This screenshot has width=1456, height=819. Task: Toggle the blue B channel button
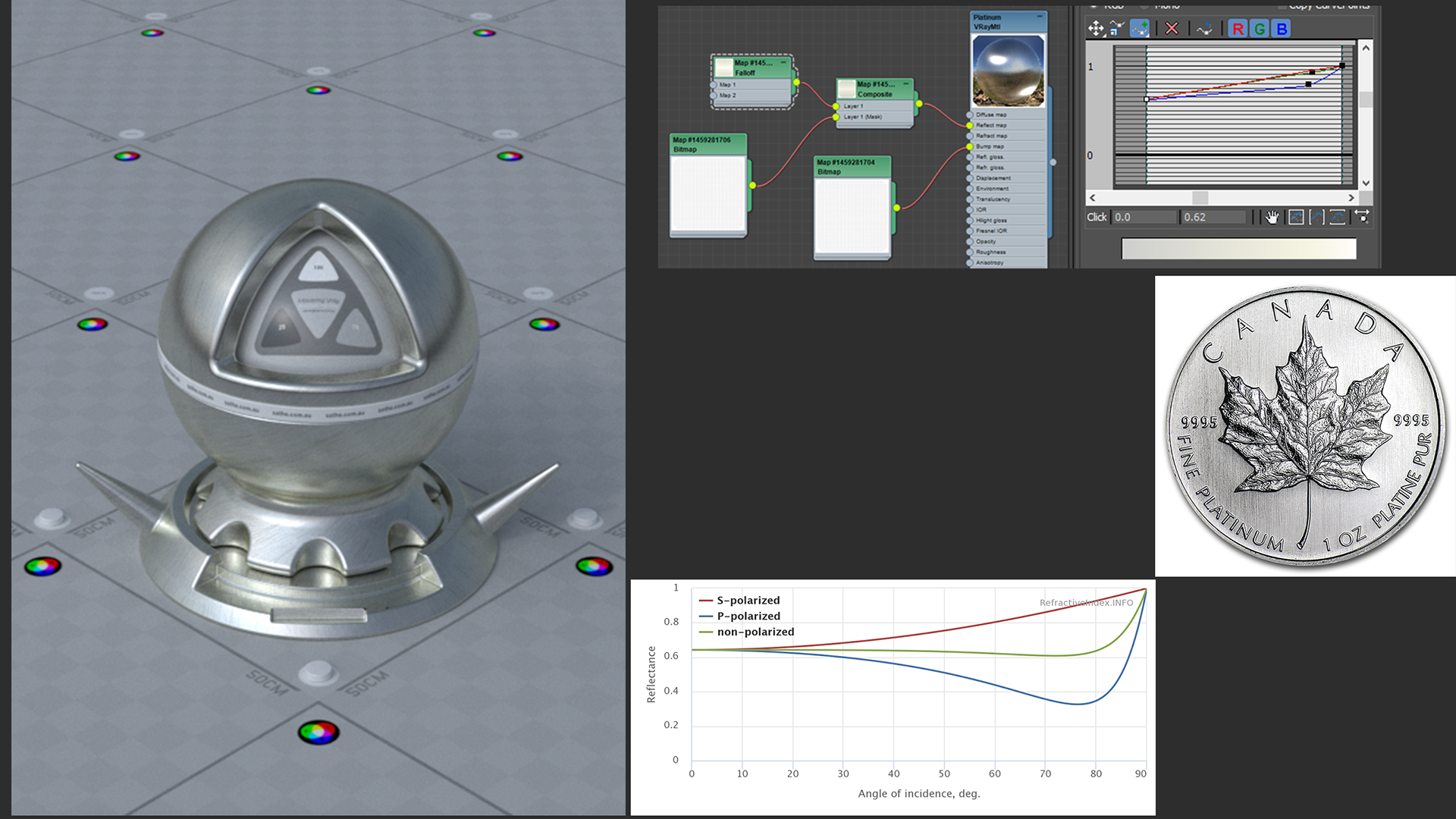[x=1282, y=29]
